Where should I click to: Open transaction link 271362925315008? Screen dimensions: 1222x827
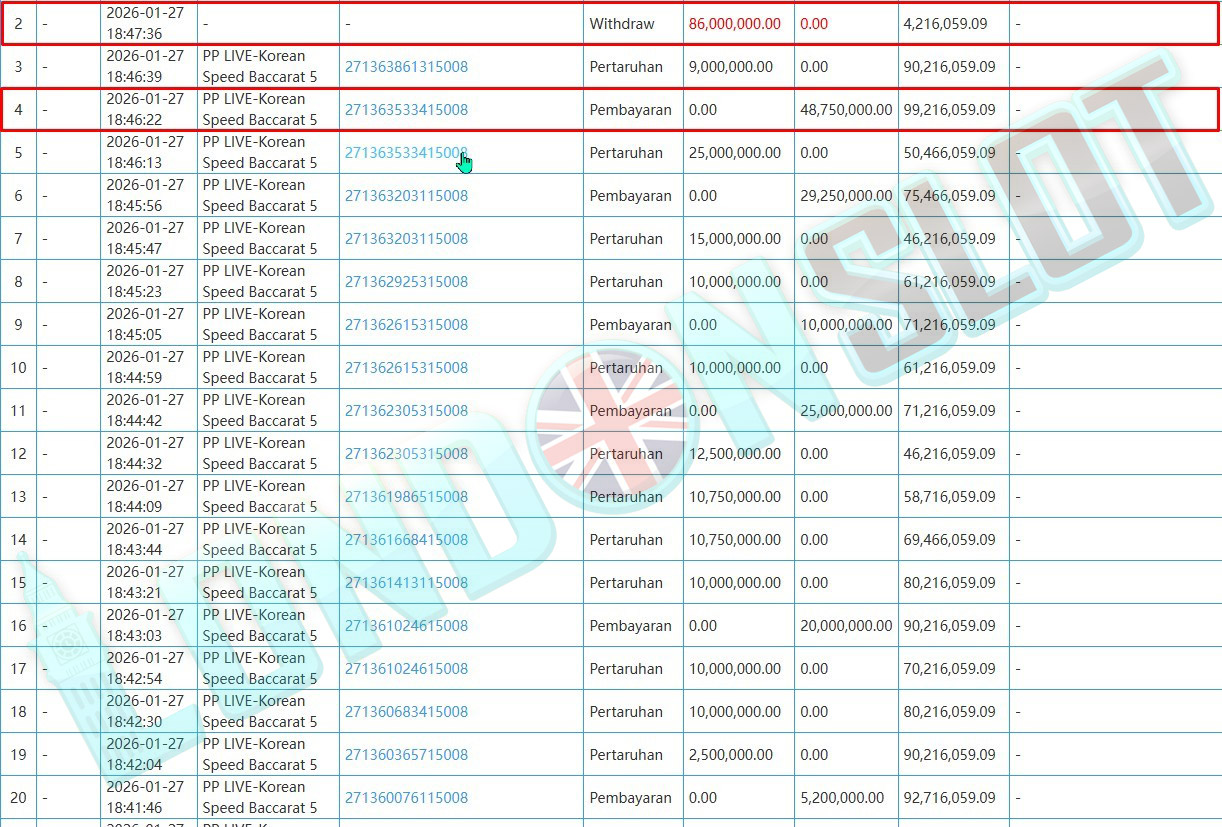[x=406, y=282]
